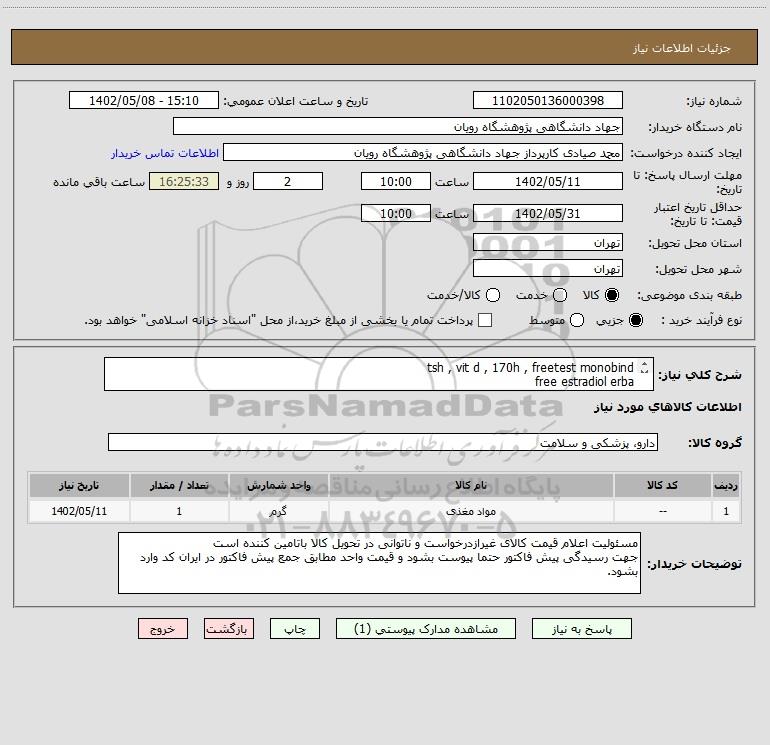Screen dimensions: 770x745
Task: Select the خدمت radio button
Action: point(560,295)
